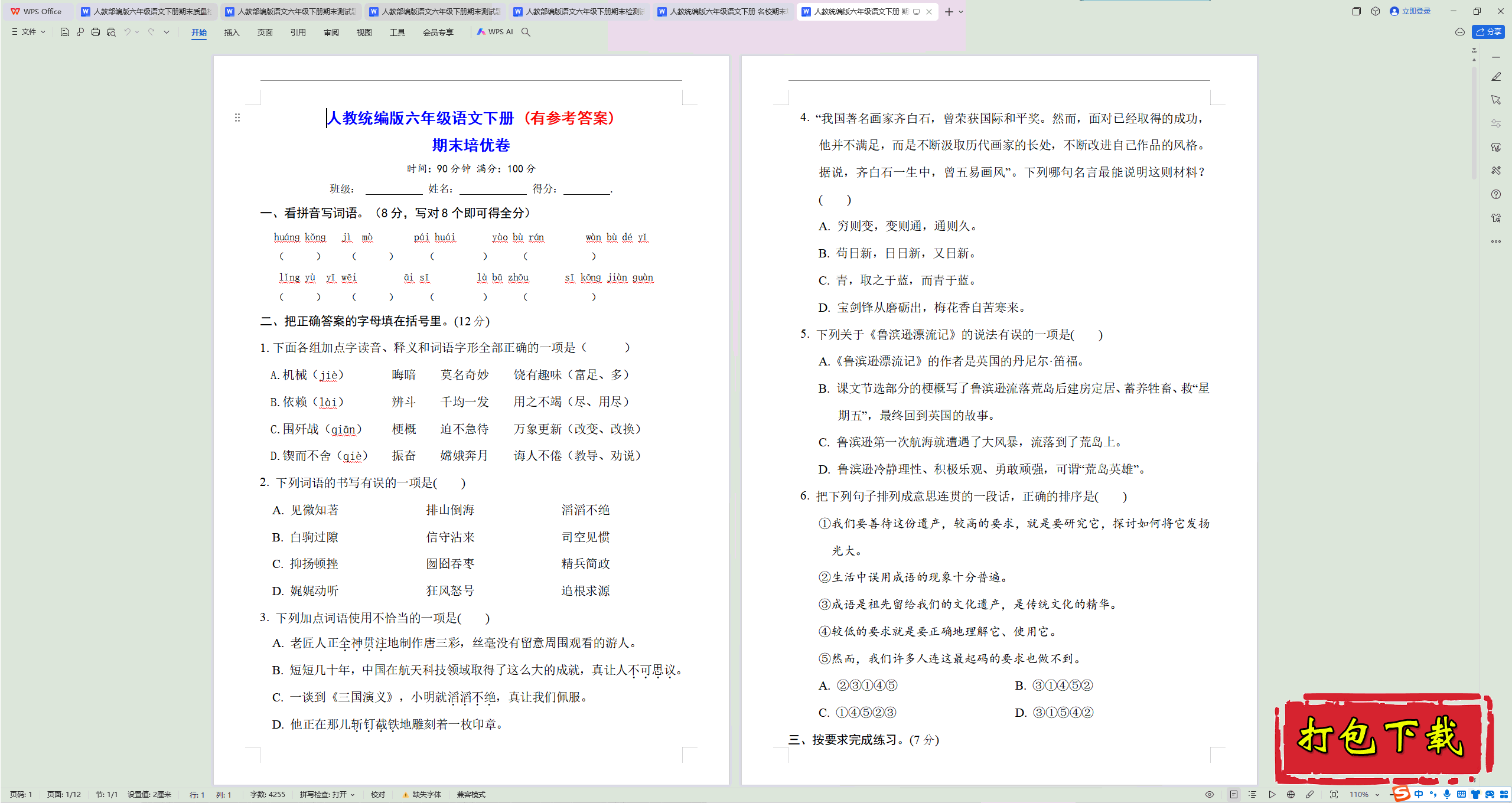Open the settings sliders icon in right sidebar

tap(1496, 123)
